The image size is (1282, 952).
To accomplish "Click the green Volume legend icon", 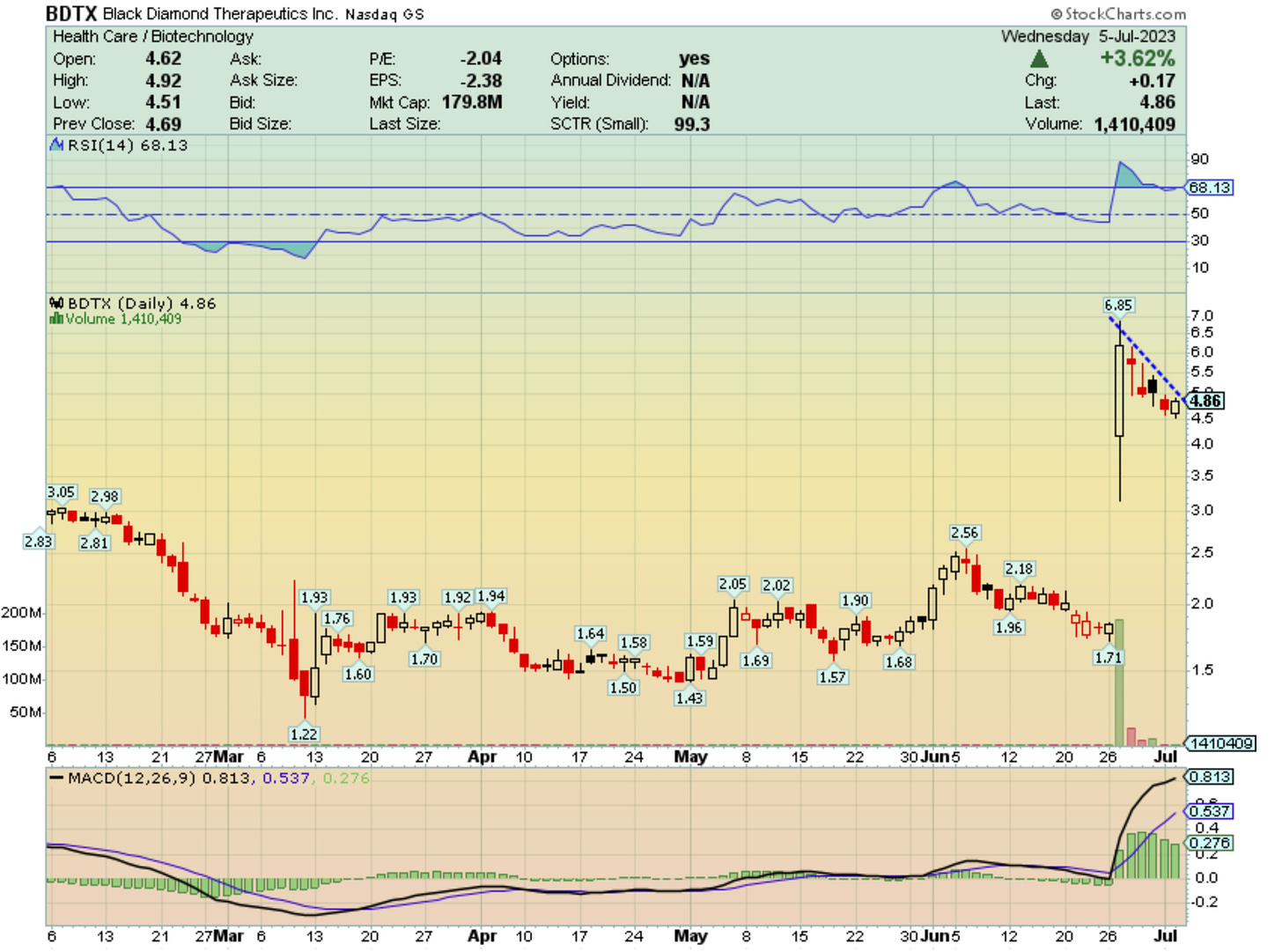I will click(56, 319).
